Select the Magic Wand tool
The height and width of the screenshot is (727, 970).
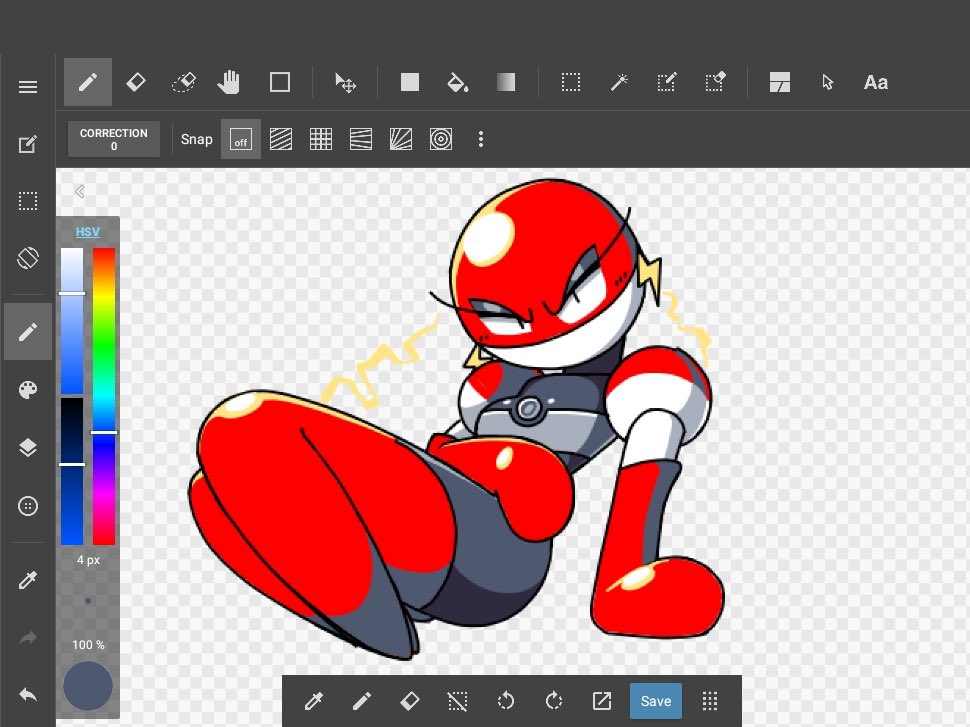coord(619,82)
